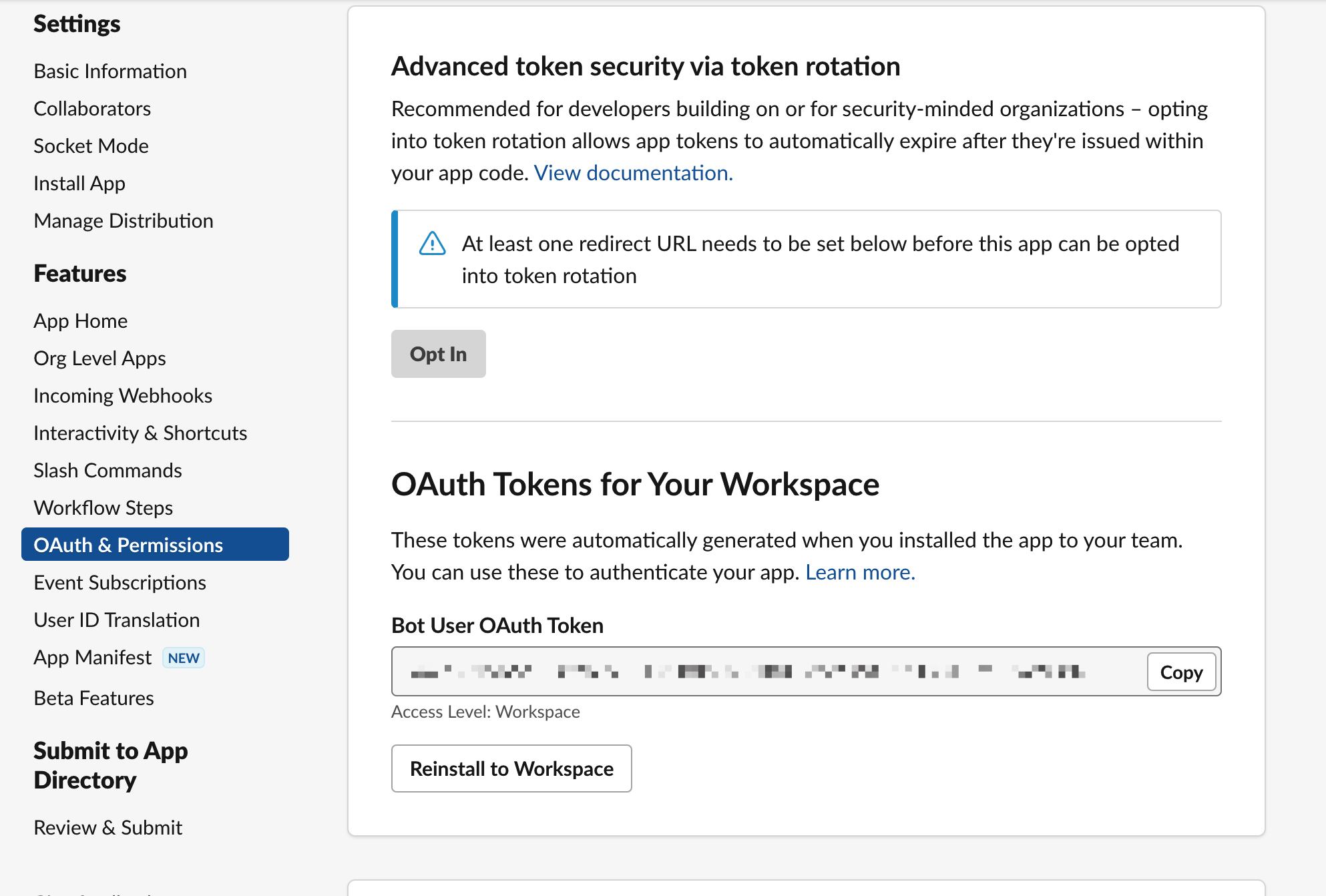The image size is (1326, 896).
Task: Open Basic Information settings
Action: click(110, 71)
